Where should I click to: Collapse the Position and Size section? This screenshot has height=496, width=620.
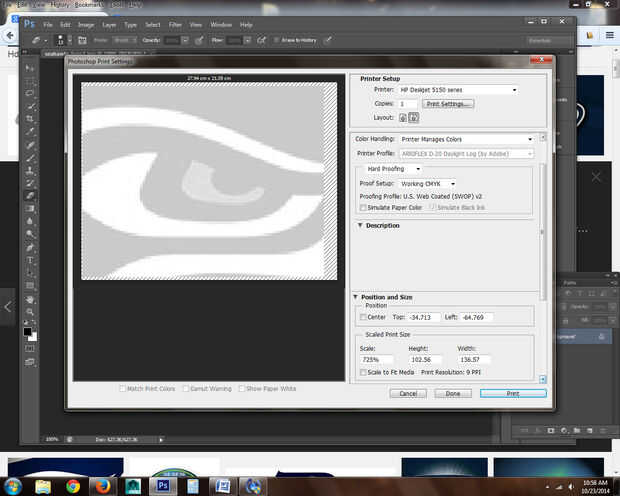click(x=355, y=297)
